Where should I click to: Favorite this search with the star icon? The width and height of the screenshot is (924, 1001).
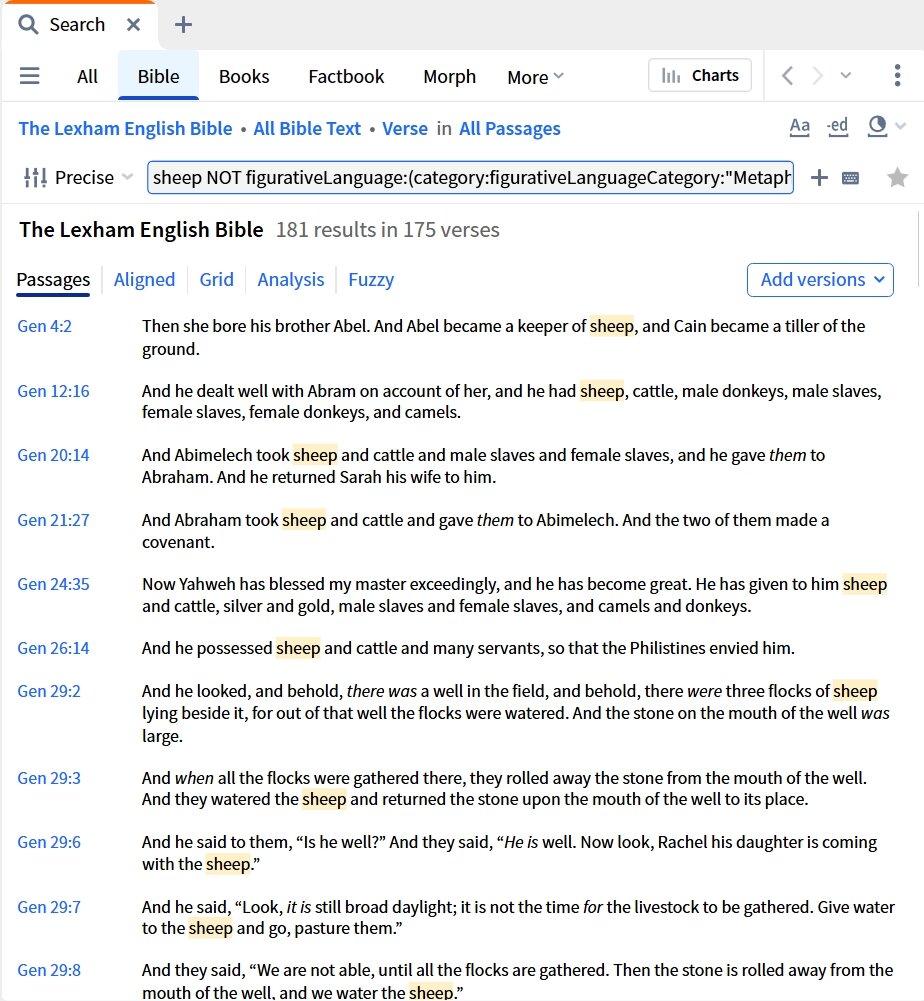pyautogui.click(x=897, y=177)
